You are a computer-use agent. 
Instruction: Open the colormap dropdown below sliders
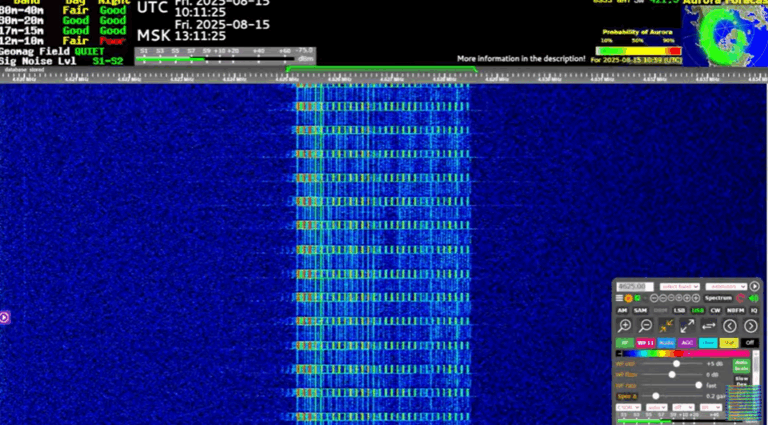[627, 408]
